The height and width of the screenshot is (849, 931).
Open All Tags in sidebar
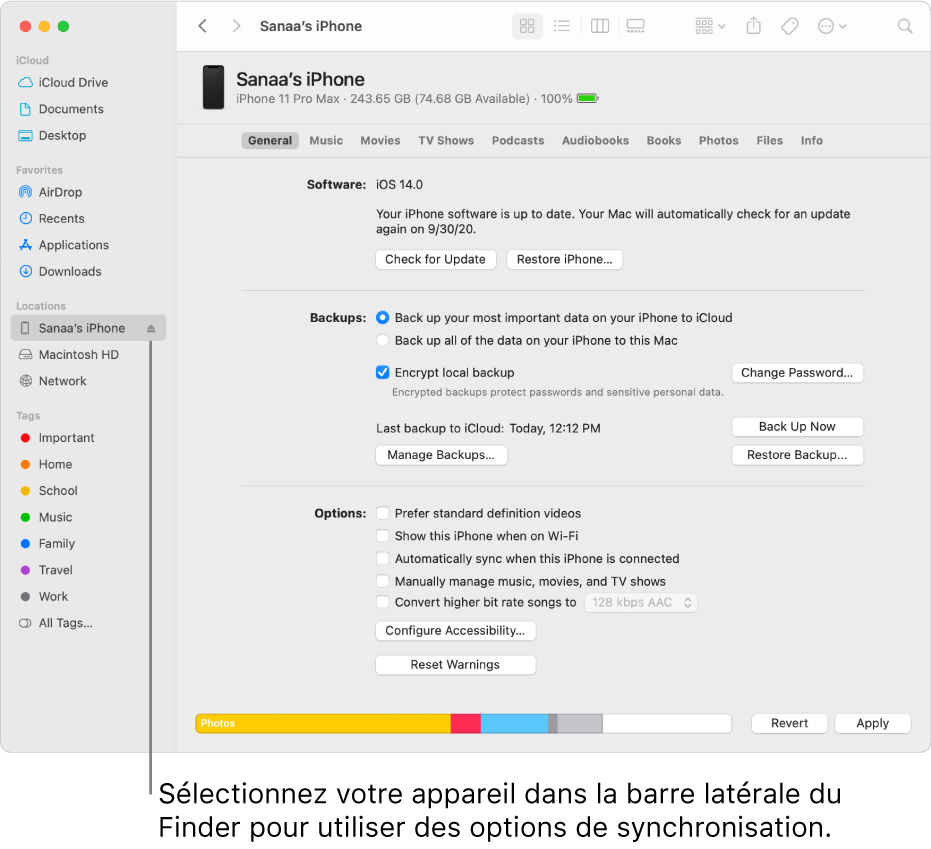point(56,623)
